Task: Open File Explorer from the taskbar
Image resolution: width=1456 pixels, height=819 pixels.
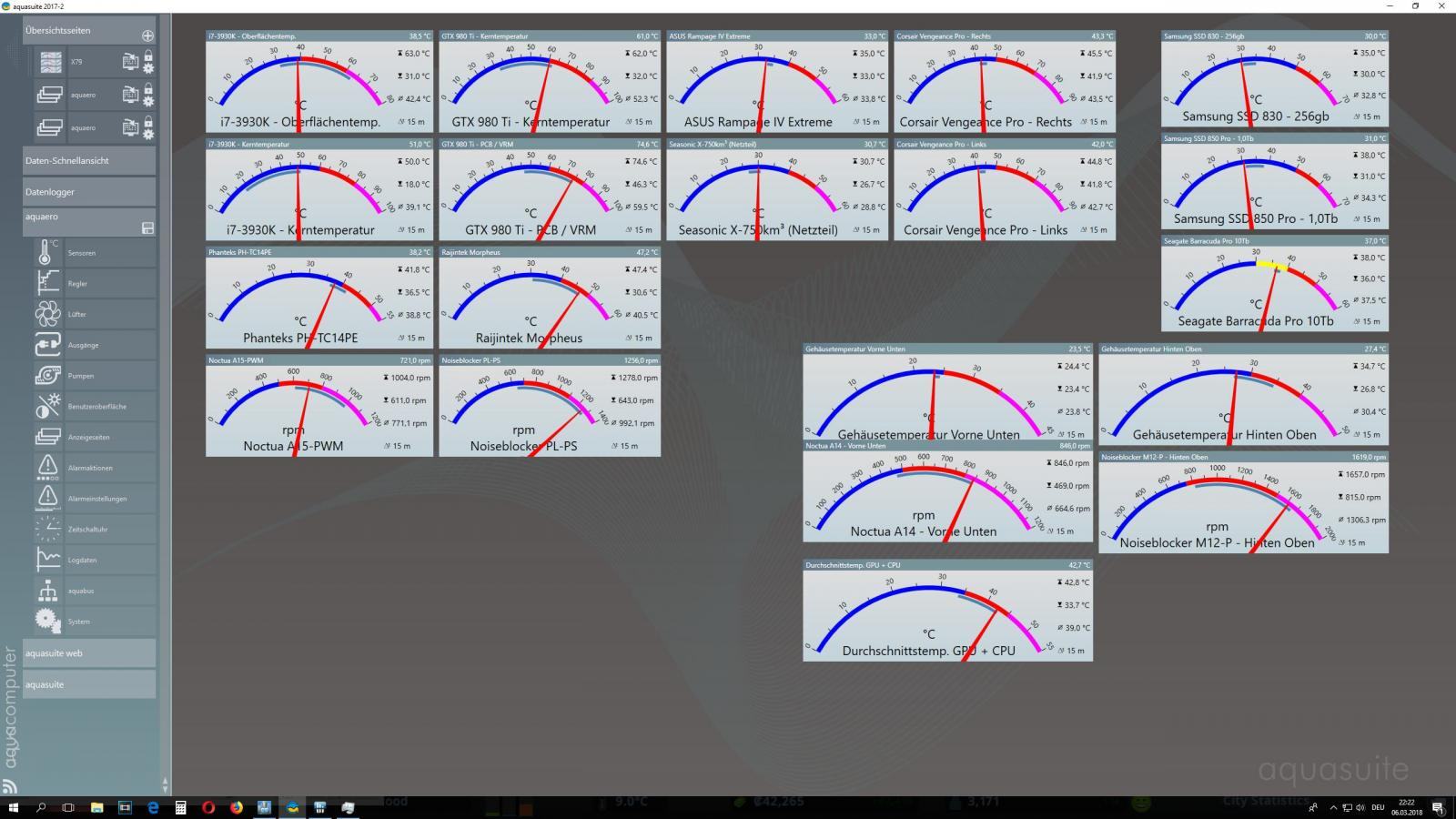Action: 96,807
